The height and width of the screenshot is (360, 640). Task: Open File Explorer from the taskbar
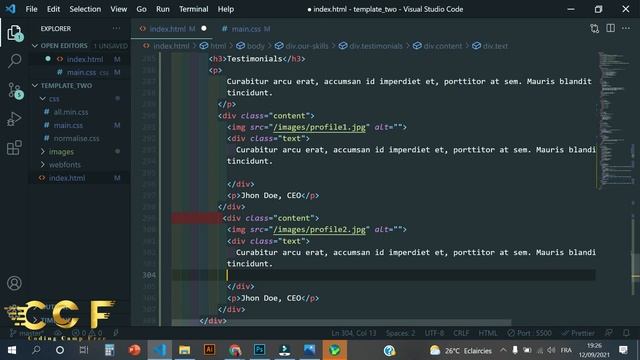(x=184, y=350)
